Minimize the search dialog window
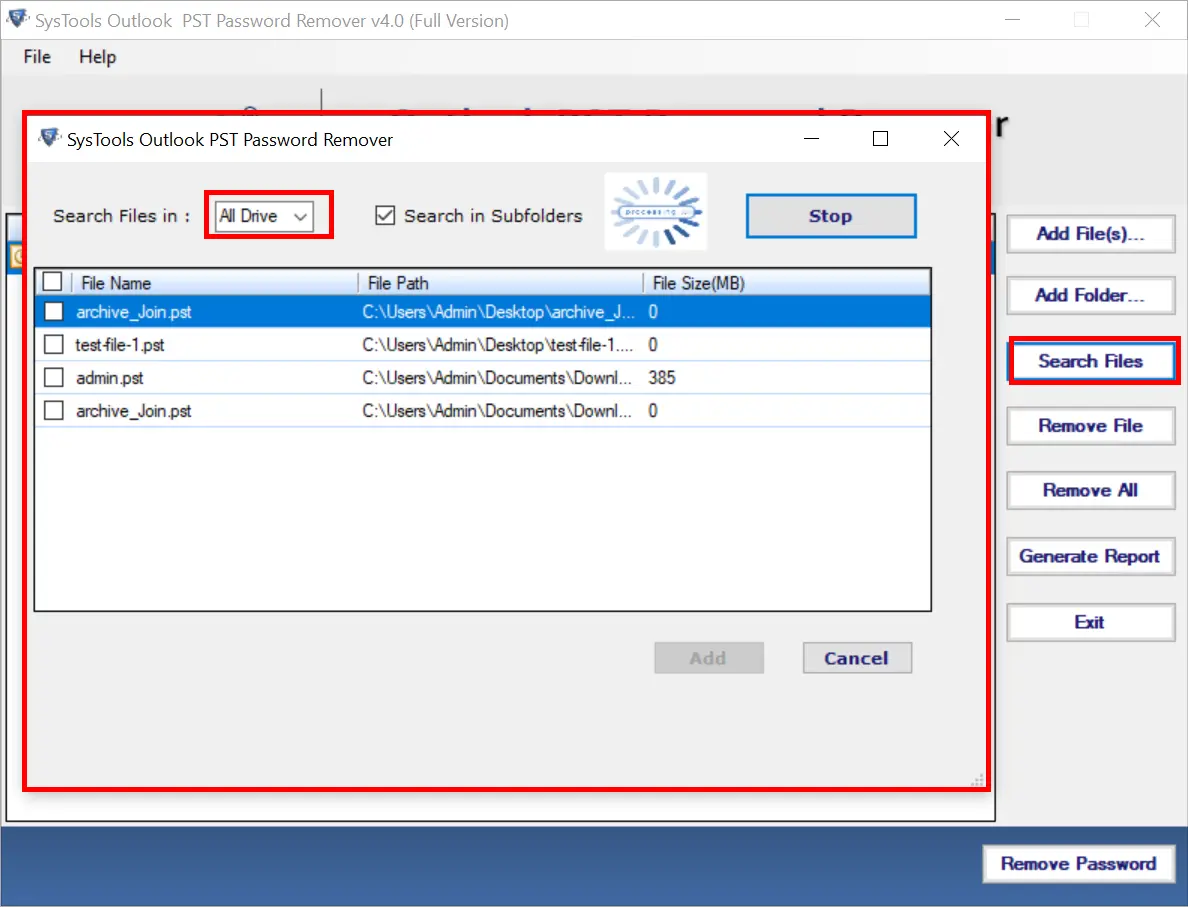1188x907 pixels. tap(811, 139)
